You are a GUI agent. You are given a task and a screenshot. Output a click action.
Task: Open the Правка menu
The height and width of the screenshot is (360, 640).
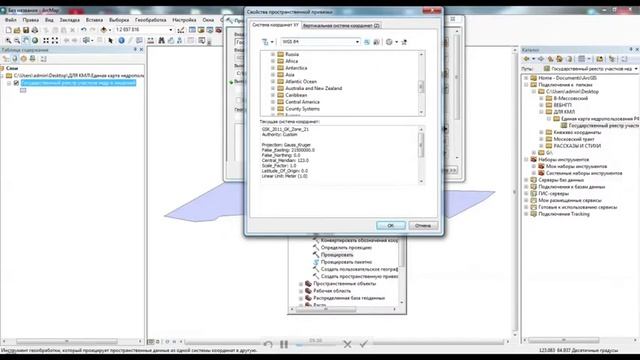pos(31,20)
